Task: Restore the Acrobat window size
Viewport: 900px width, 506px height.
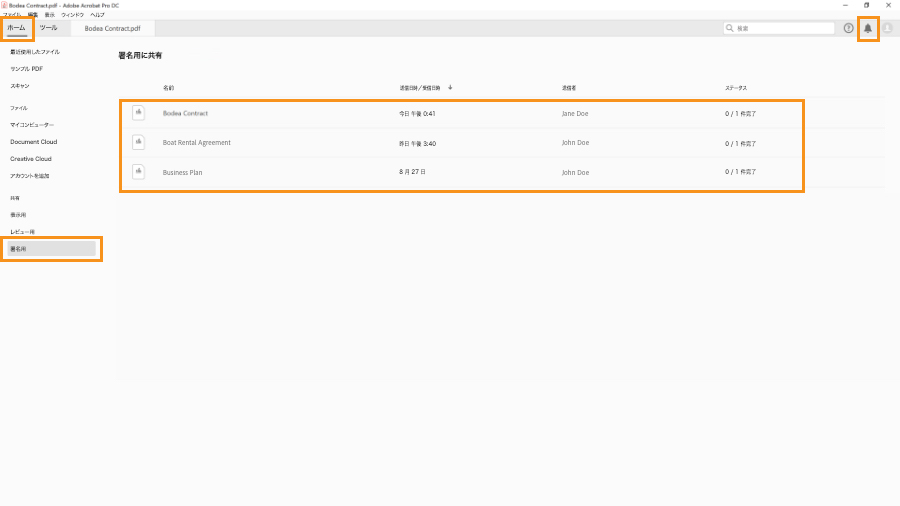Action: (867, 5)
